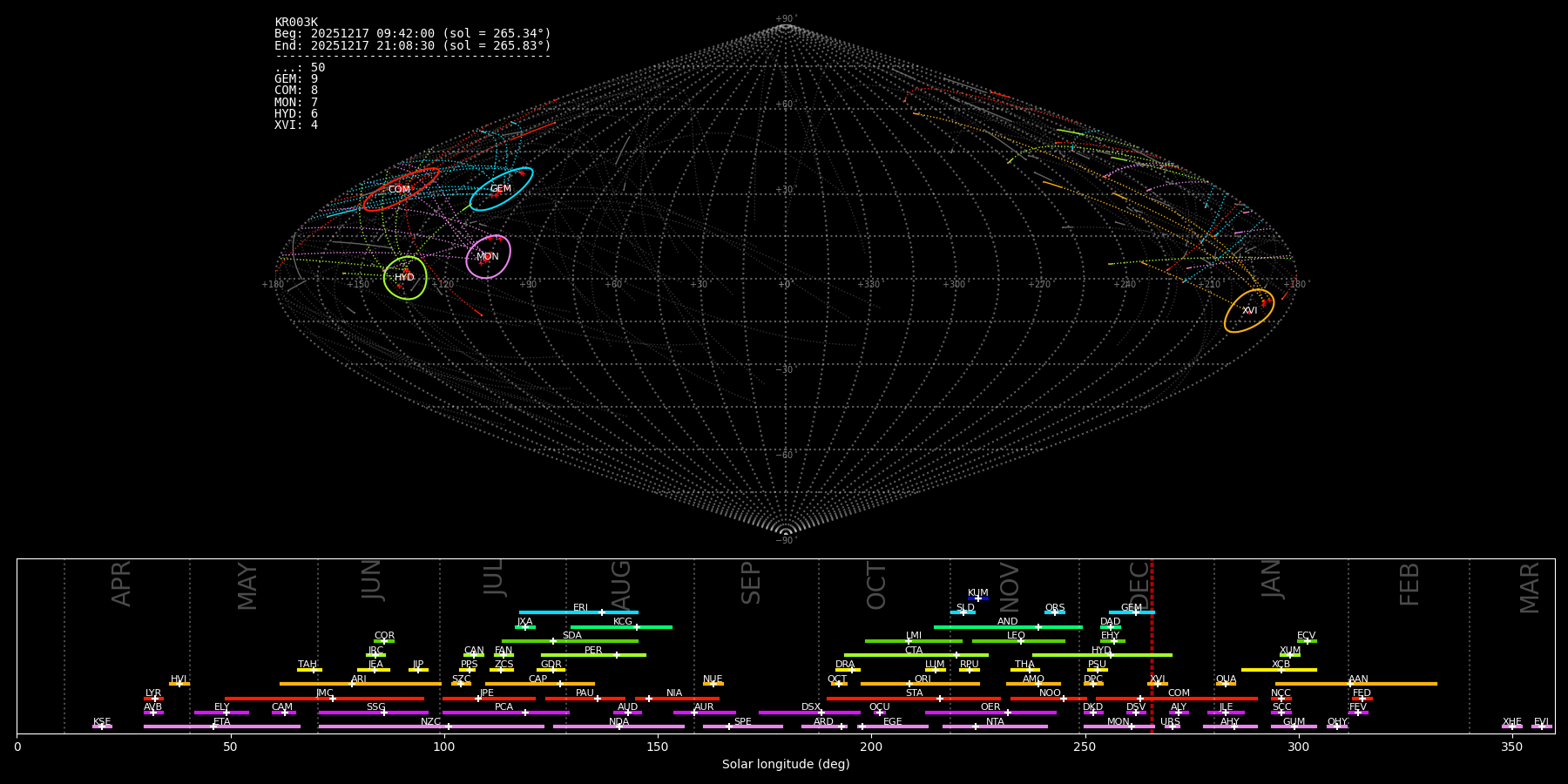Click the XHE shower label in timeline
The height and width of the screenshot is (784, 1568).
1512,722
